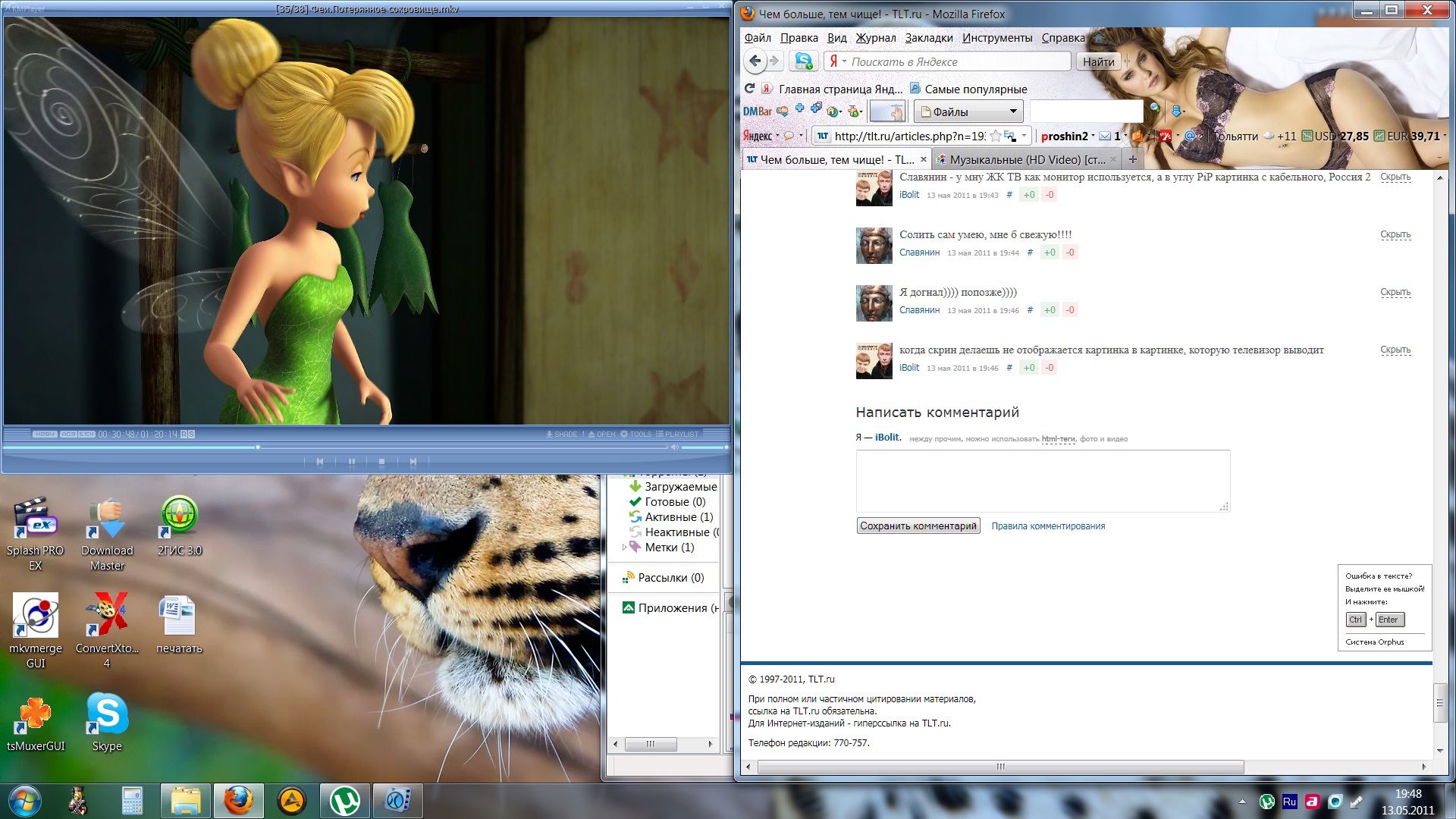1456x819 pixels.
Task: Stop playback in KMPlayer
Action: [381, 462]
